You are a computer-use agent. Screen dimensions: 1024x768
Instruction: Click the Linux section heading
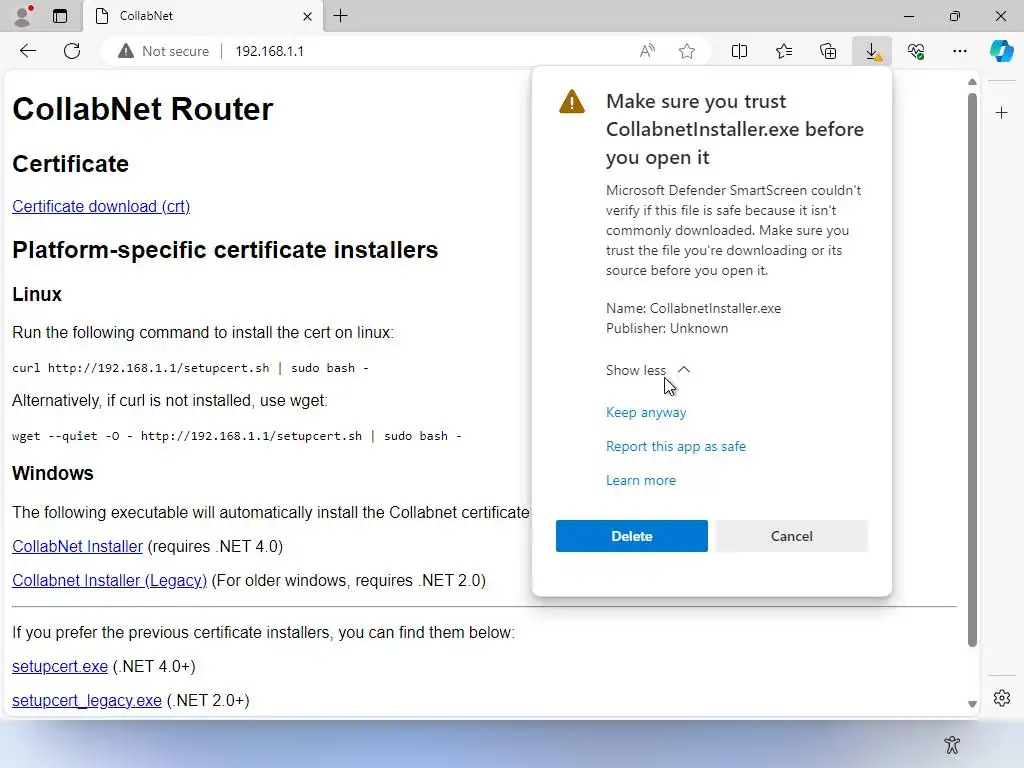point(37,295)
